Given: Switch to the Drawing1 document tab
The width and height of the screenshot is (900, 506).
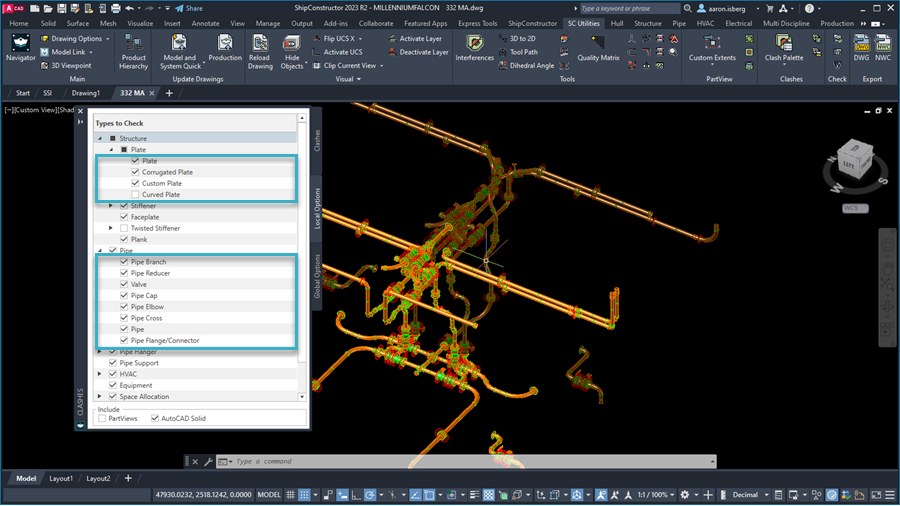Looking at the screenshot, I should click(86, 93).
